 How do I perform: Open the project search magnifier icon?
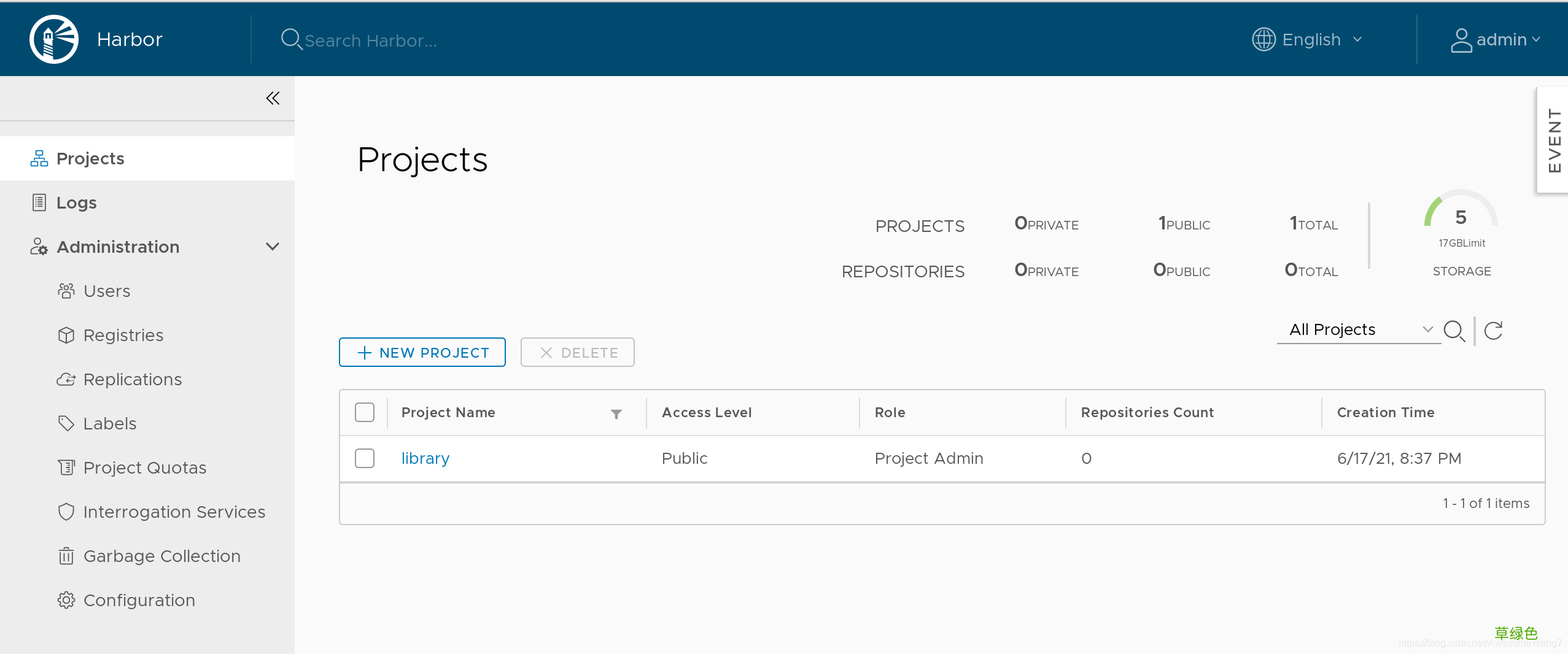[1454, 331]
